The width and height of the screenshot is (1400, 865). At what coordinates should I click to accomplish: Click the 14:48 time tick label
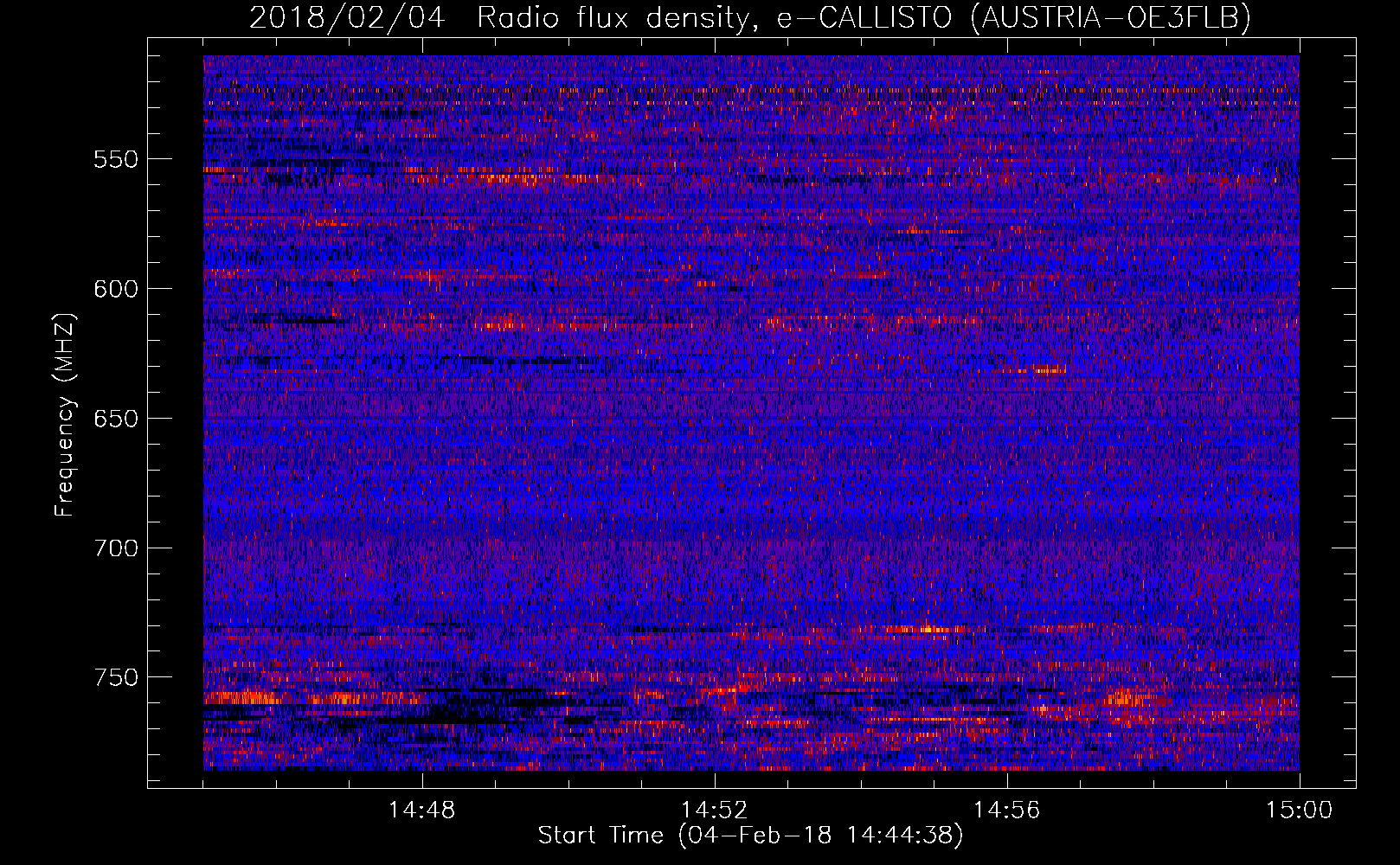coord(422,811)
